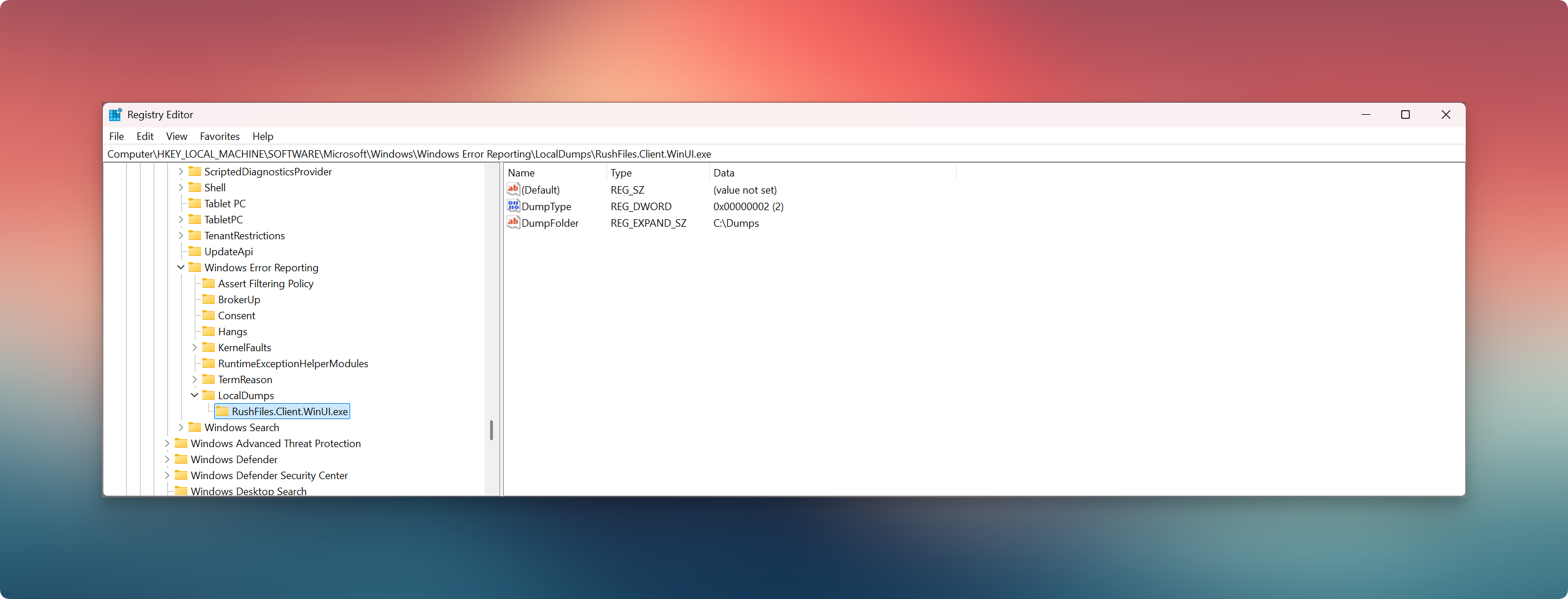The width and height of the screenshot is (1568, 599).
Task: Select the Assert Filtering Policy key label
Action: click(x=266, y=283)
